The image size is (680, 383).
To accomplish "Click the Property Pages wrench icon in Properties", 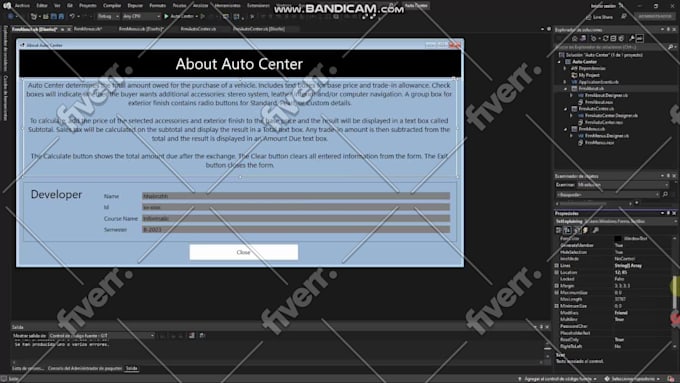I will point(595,230).
